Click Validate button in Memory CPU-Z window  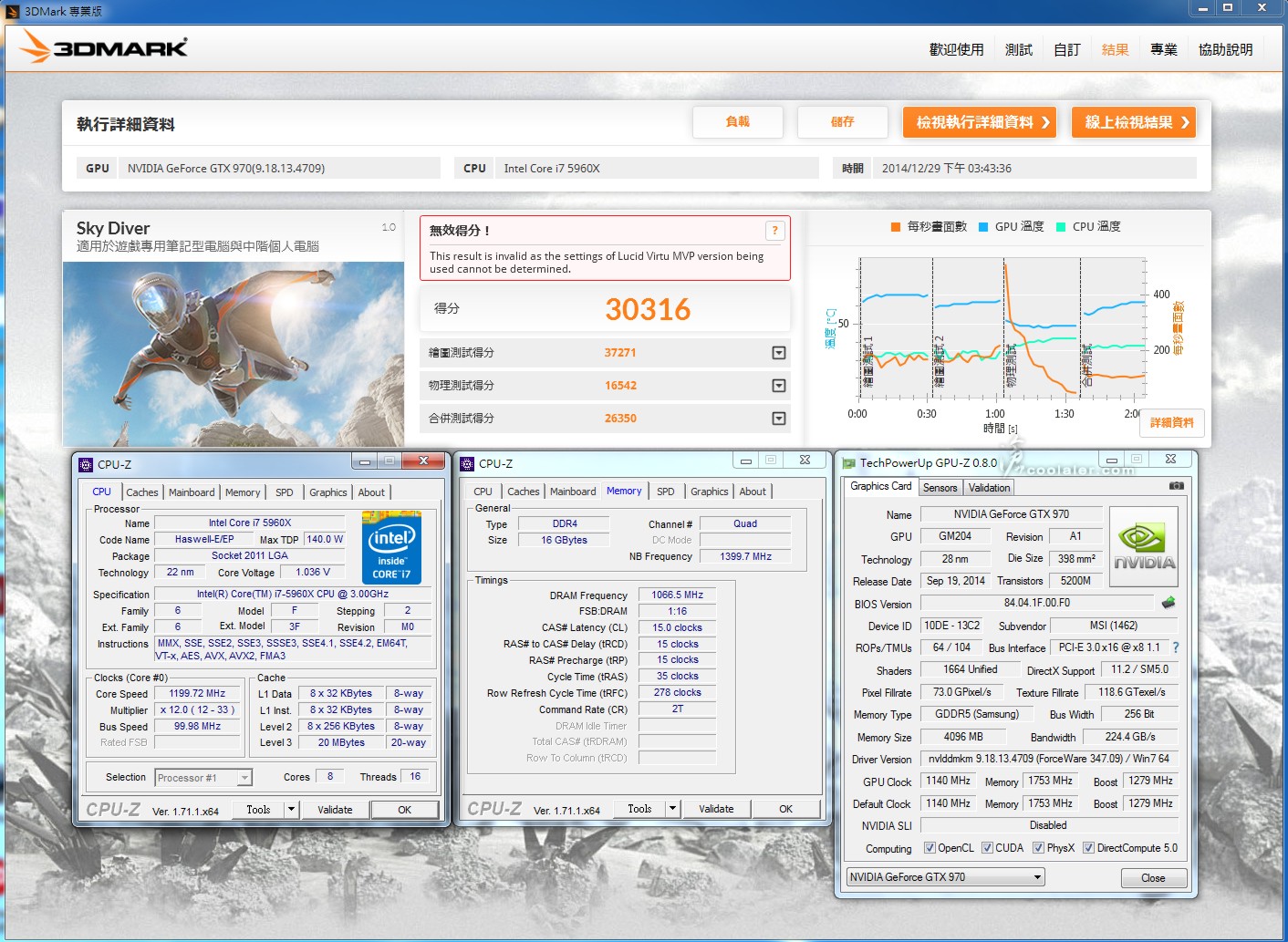(x=716, y=809)
